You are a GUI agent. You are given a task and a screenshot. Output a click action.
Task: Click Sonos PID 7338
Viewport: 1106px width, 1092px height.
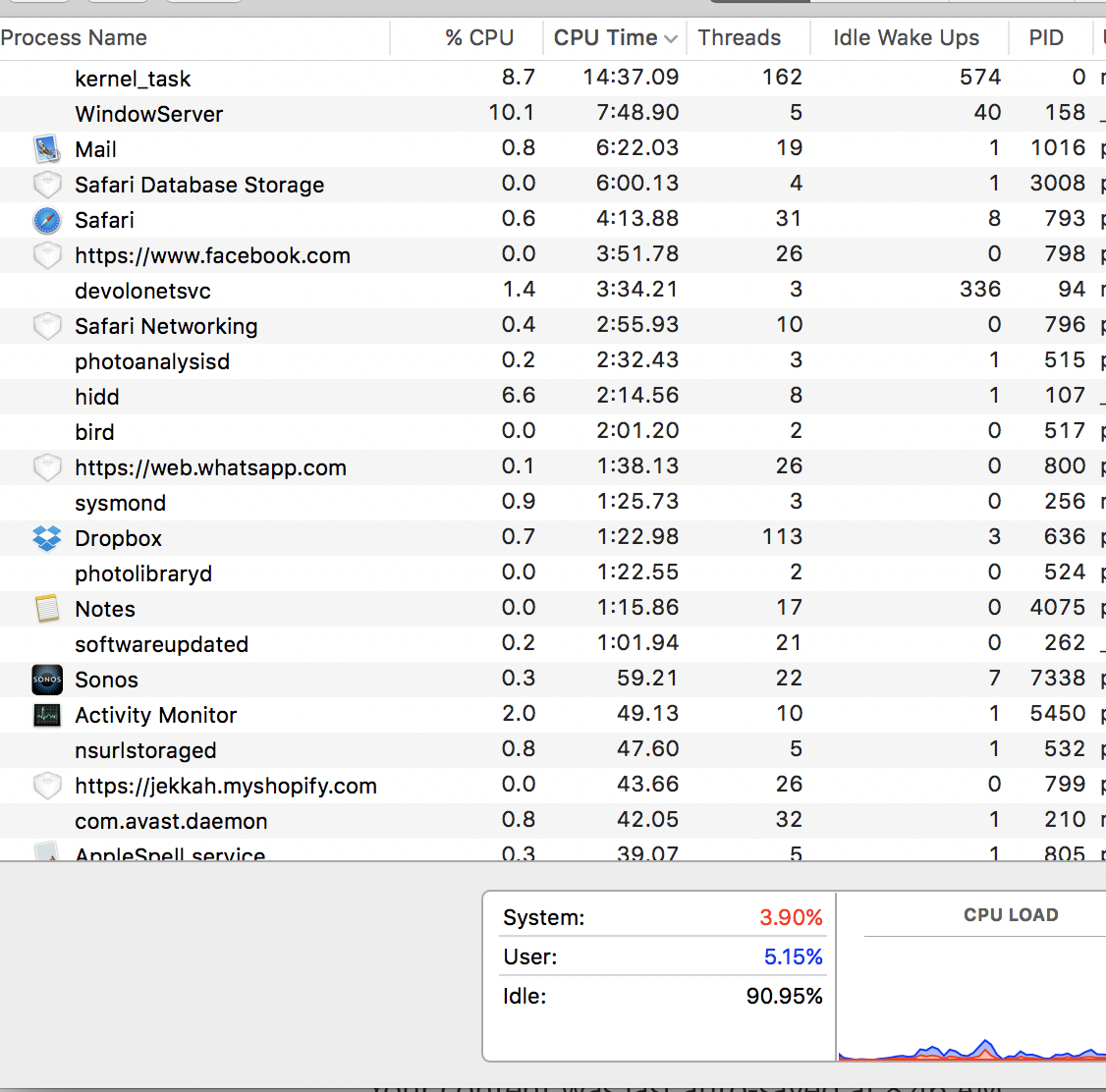(1057, 678)
